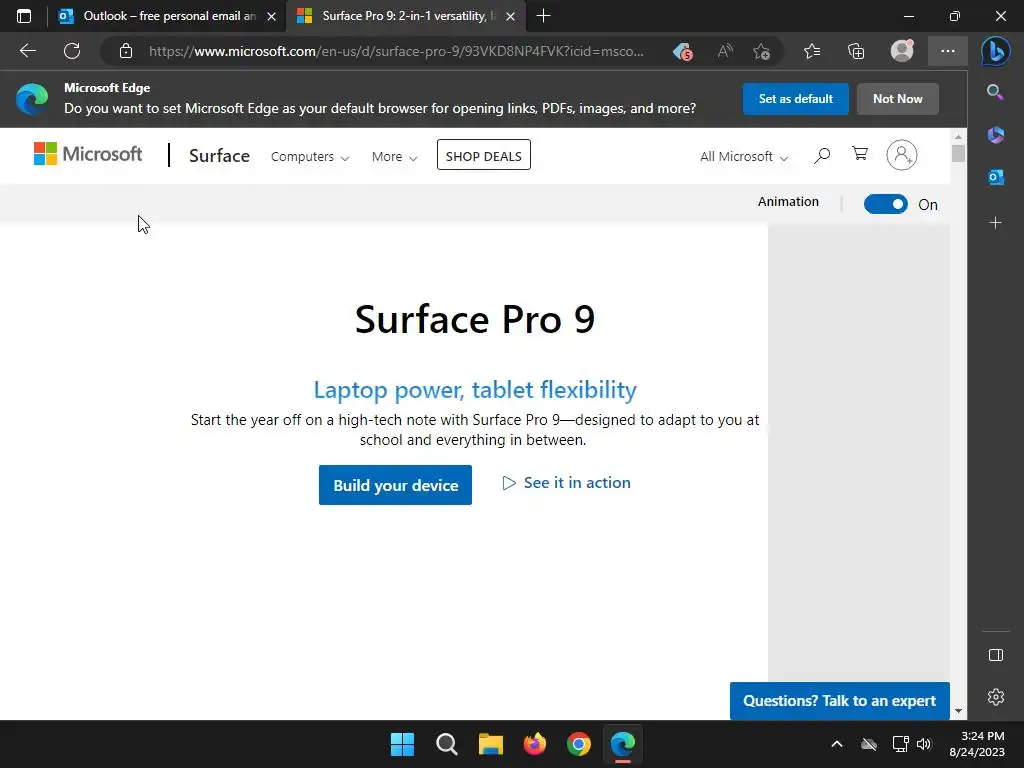Click the address bar URL
This screenshot has width=1024, height=768.
(x=396, y=51)
